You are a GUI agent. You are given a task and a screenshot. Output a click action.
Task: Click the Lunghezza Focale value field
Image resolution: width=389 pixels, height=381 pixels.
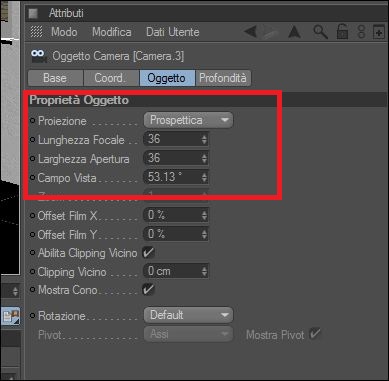pos(176,139)
